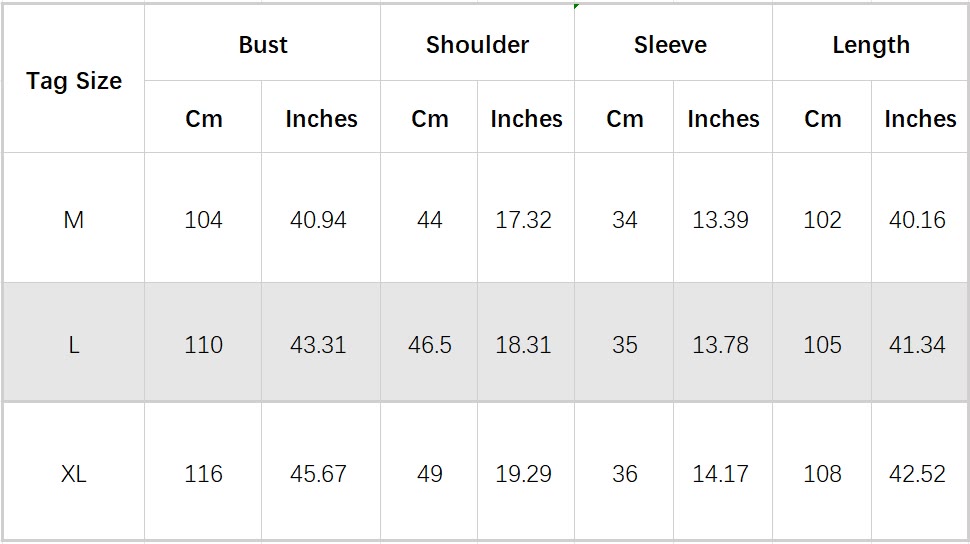Image resolution: width=970 pixels, height=544 pixels.
Task: Click the 45.67 bust inches cell
Action: tap(319, 474)
